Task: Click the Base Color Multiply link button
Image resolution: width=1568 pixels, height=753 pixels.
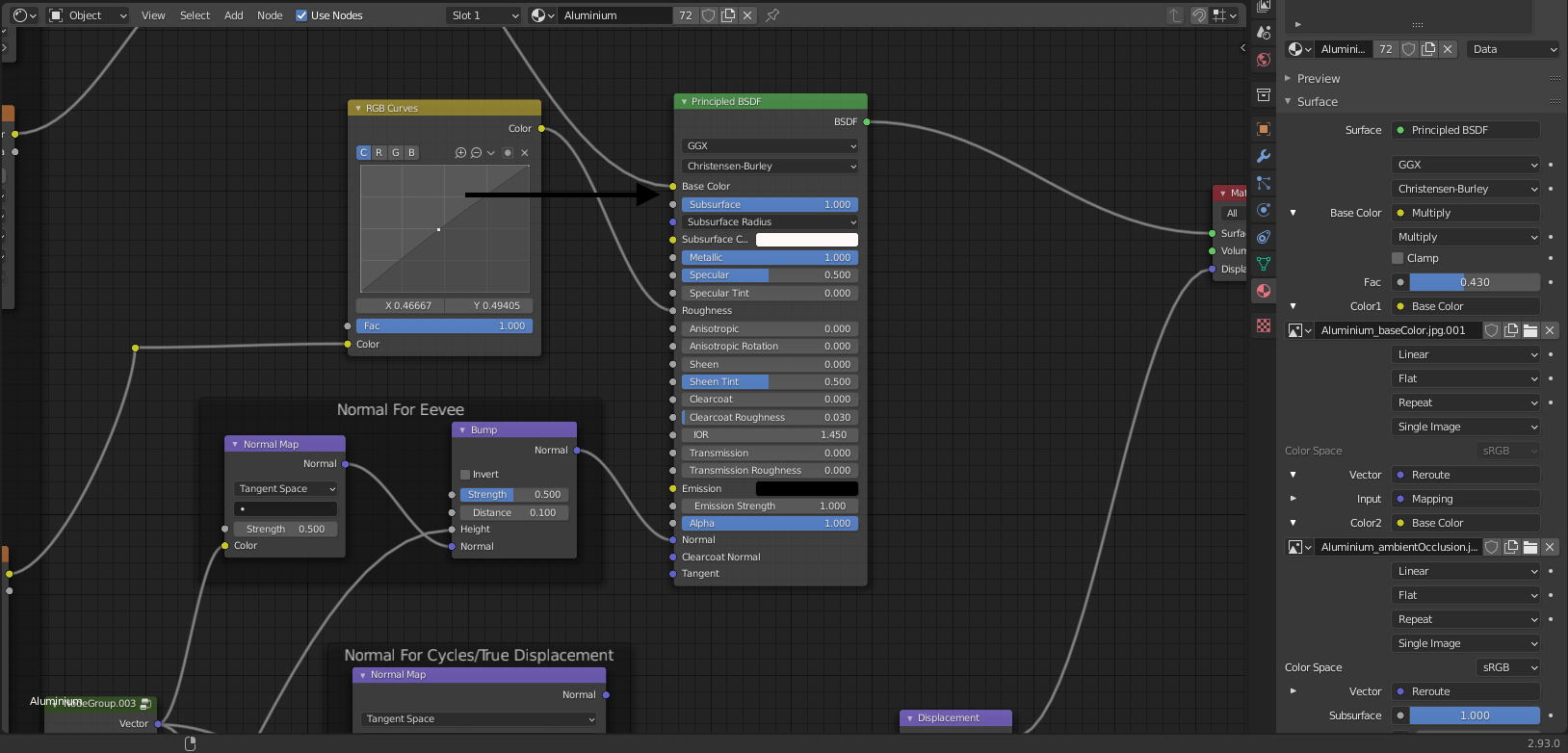Action: (x=1466, y=213)
